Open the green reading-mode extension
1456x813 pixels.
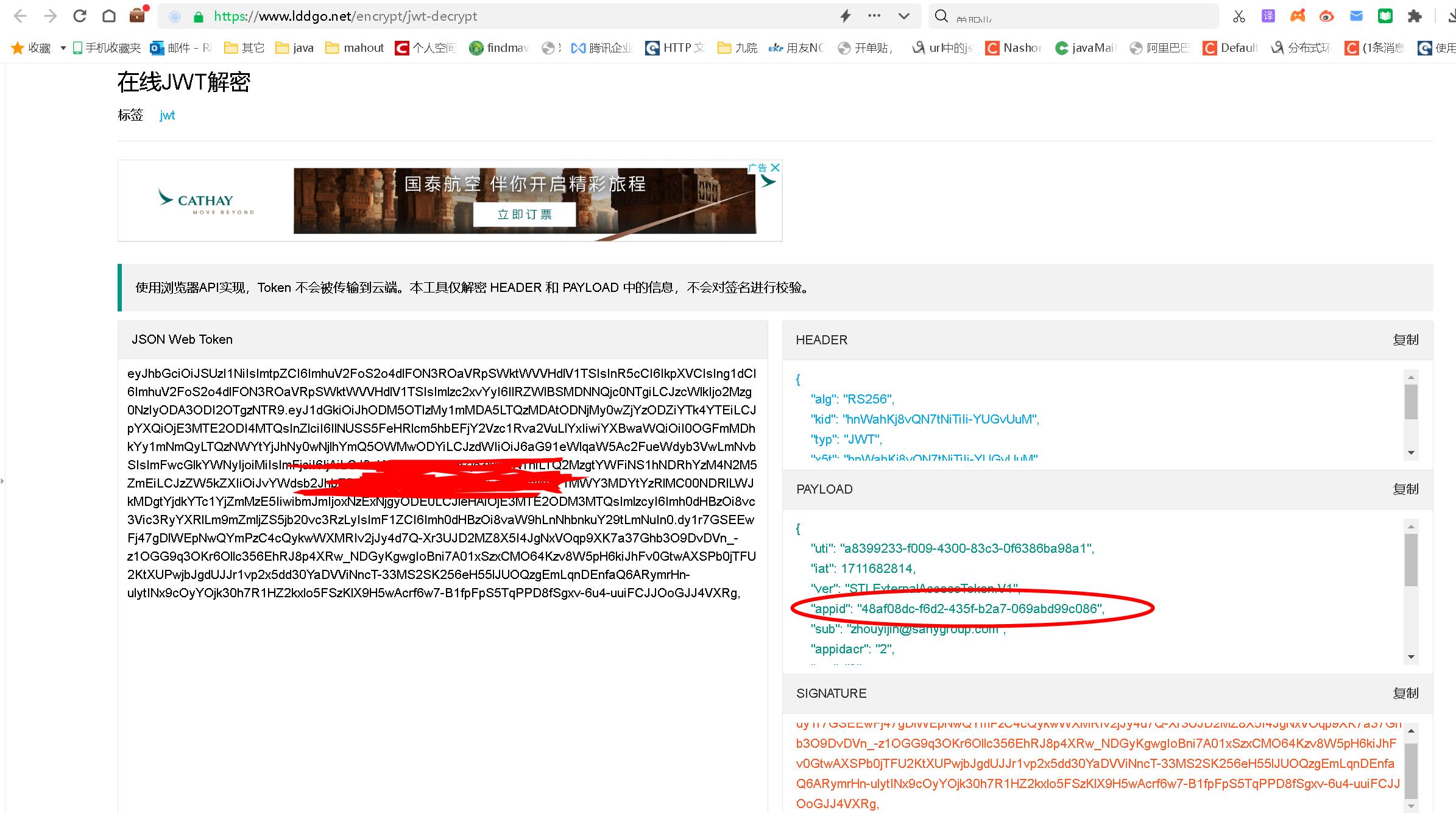click(1385, 16)
